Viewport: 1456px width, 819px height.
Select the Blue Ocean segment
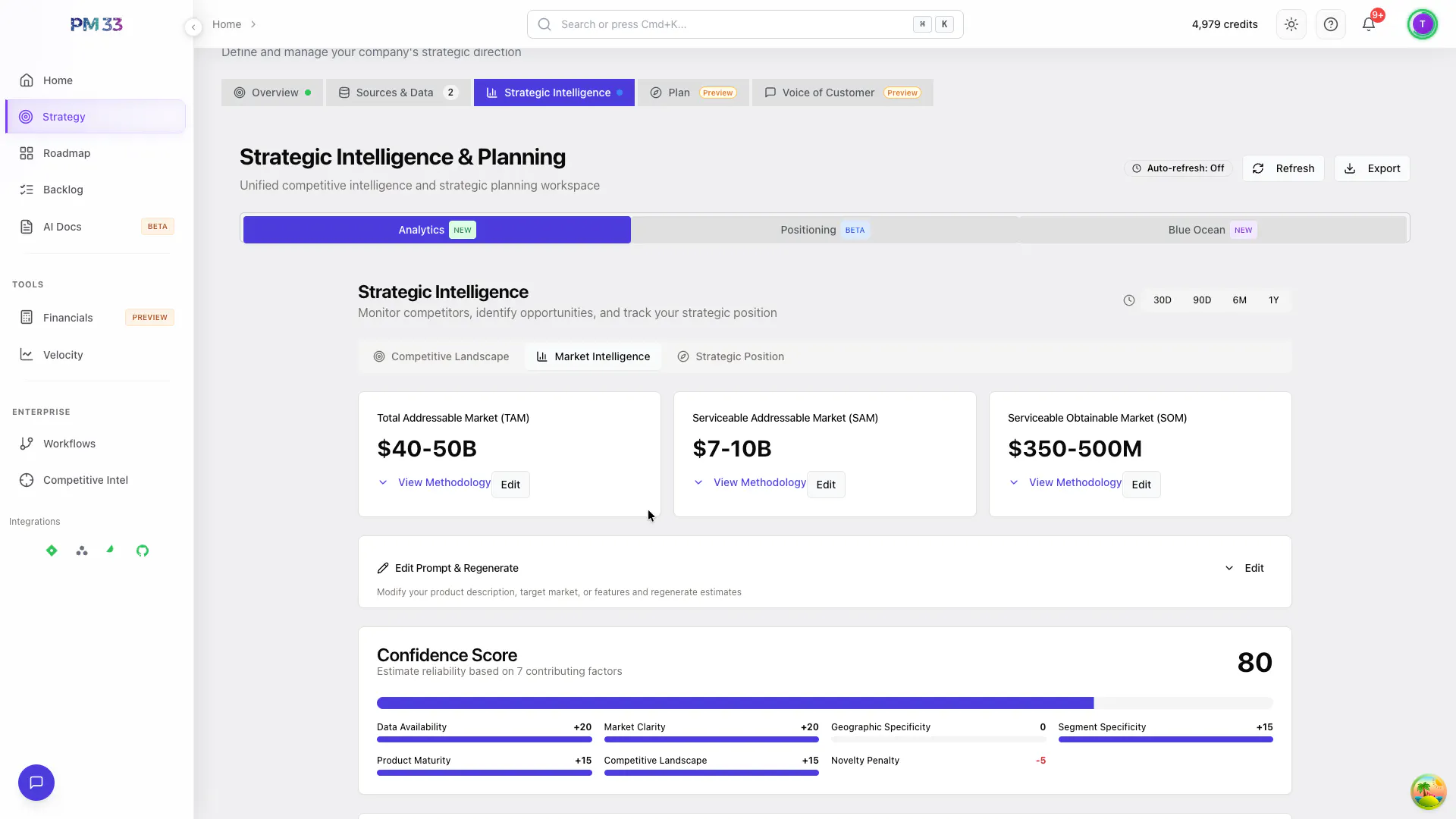pyautogui.click(x=1212, y=230)
